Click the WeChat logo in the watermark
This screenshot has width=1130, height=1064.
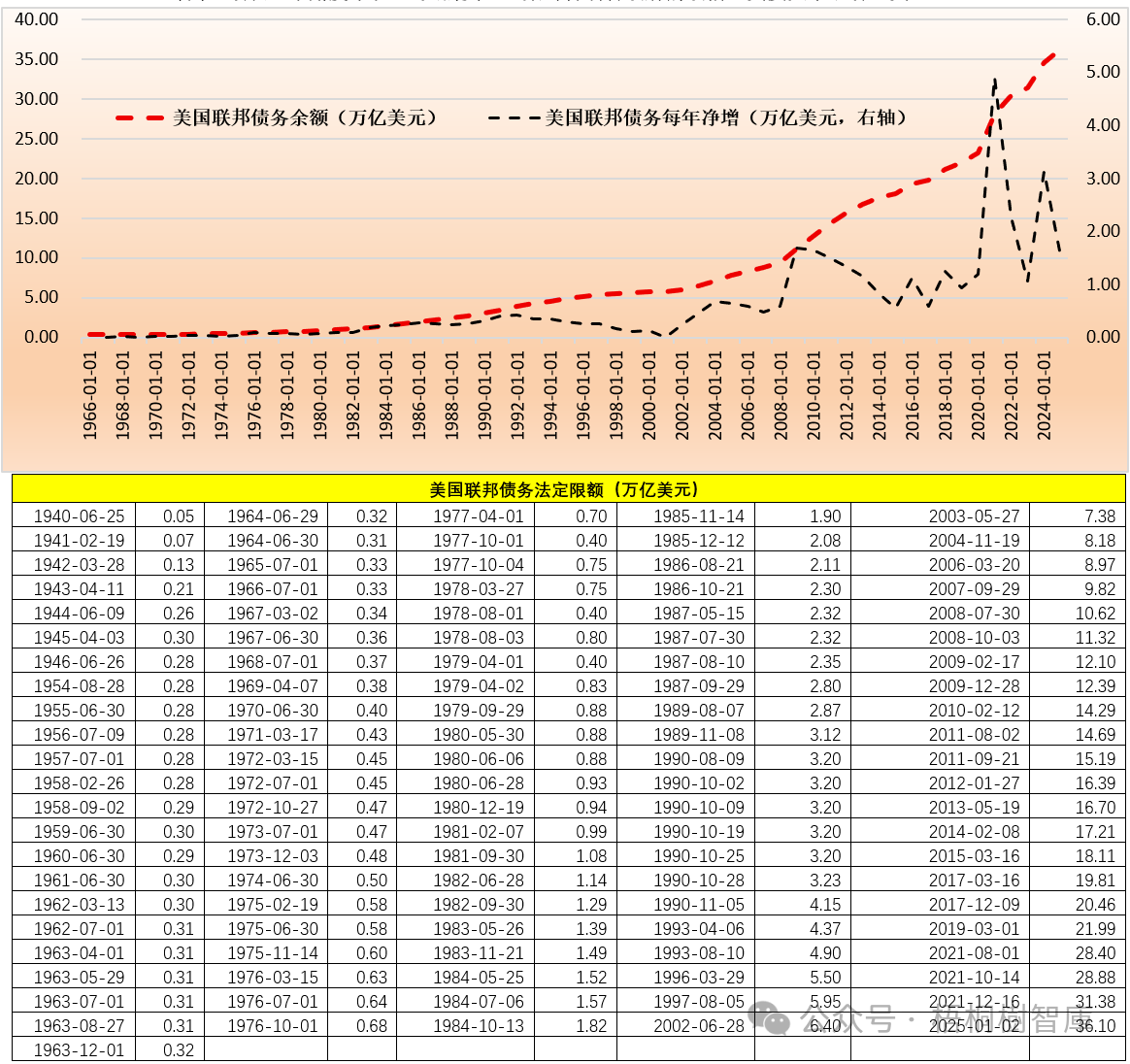773,1018
